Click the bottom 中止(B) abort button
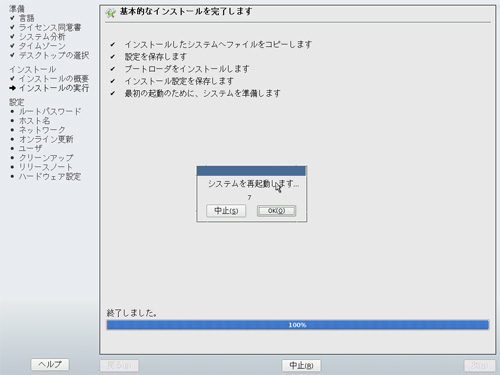The width and height of the screenshot is (500, 375). [301, 365]
